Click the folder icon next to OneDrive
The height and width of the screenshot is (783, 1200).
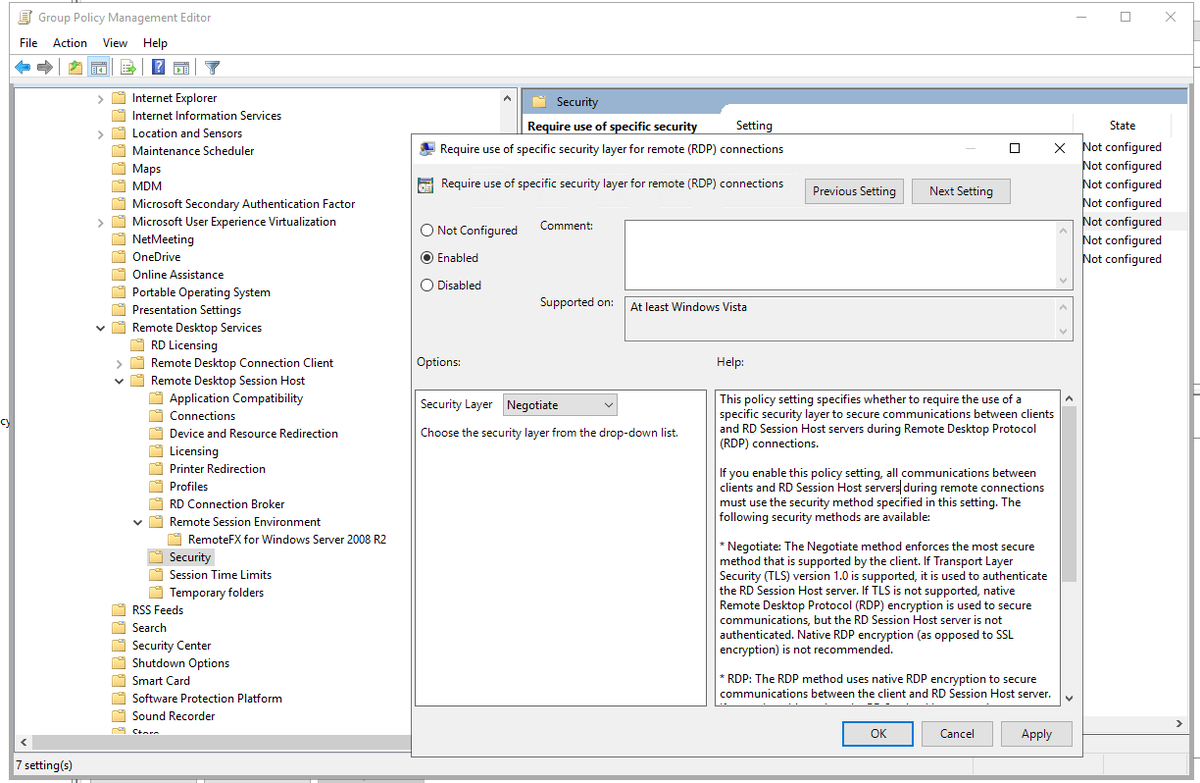click(119, 257)
